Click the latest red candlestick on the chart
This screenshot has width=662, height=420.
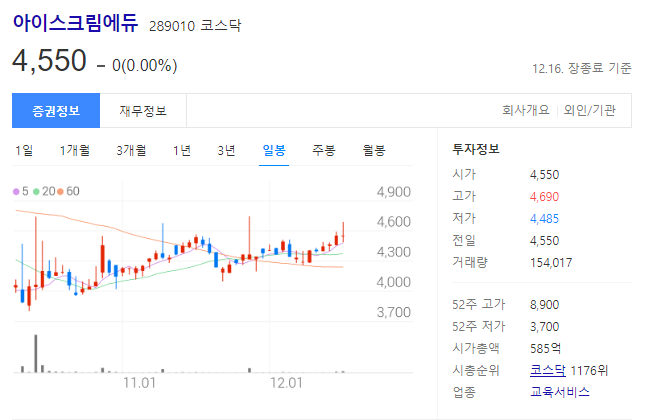point(343,233)
